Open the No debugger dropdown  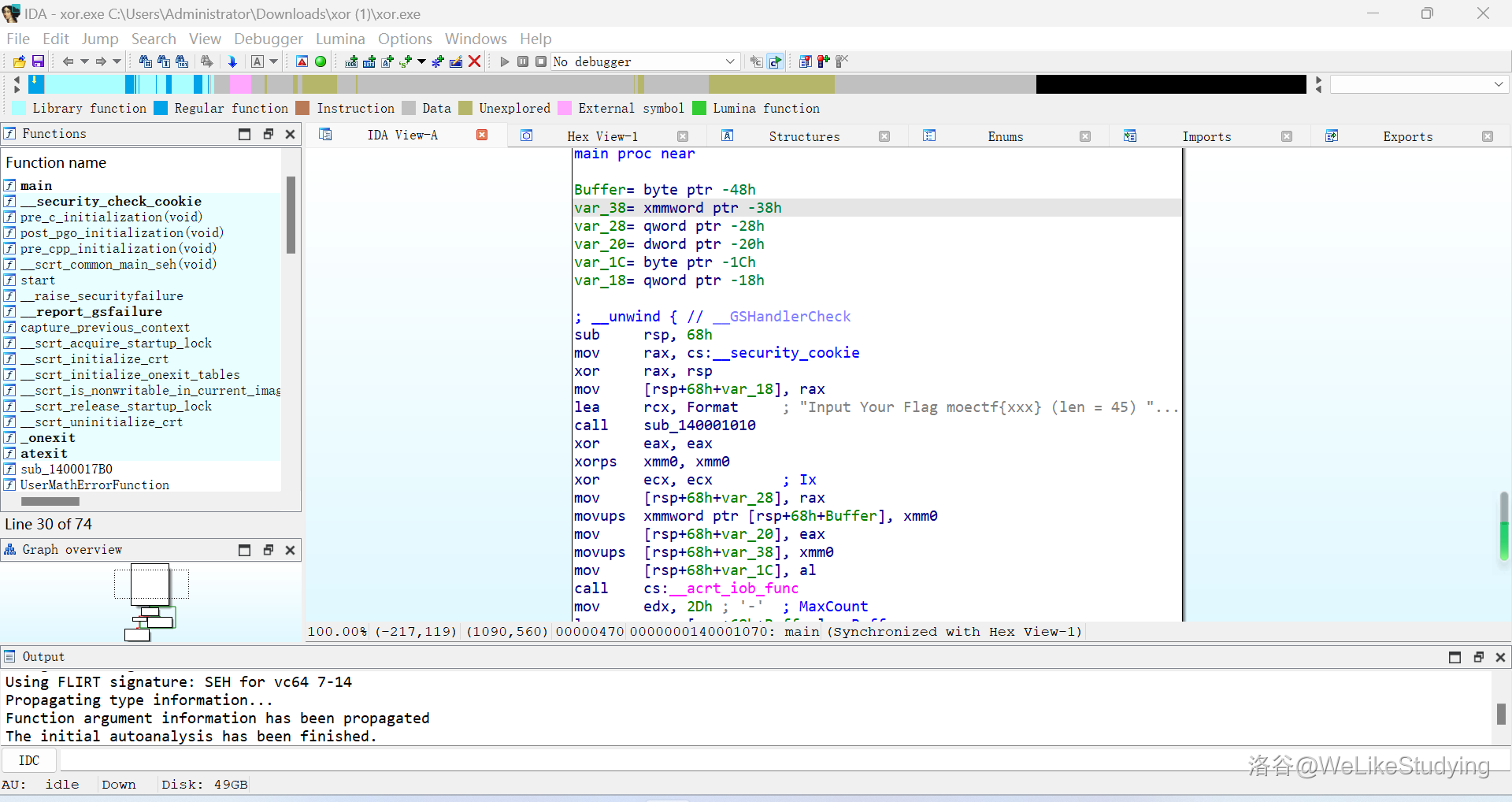(729, 61)
